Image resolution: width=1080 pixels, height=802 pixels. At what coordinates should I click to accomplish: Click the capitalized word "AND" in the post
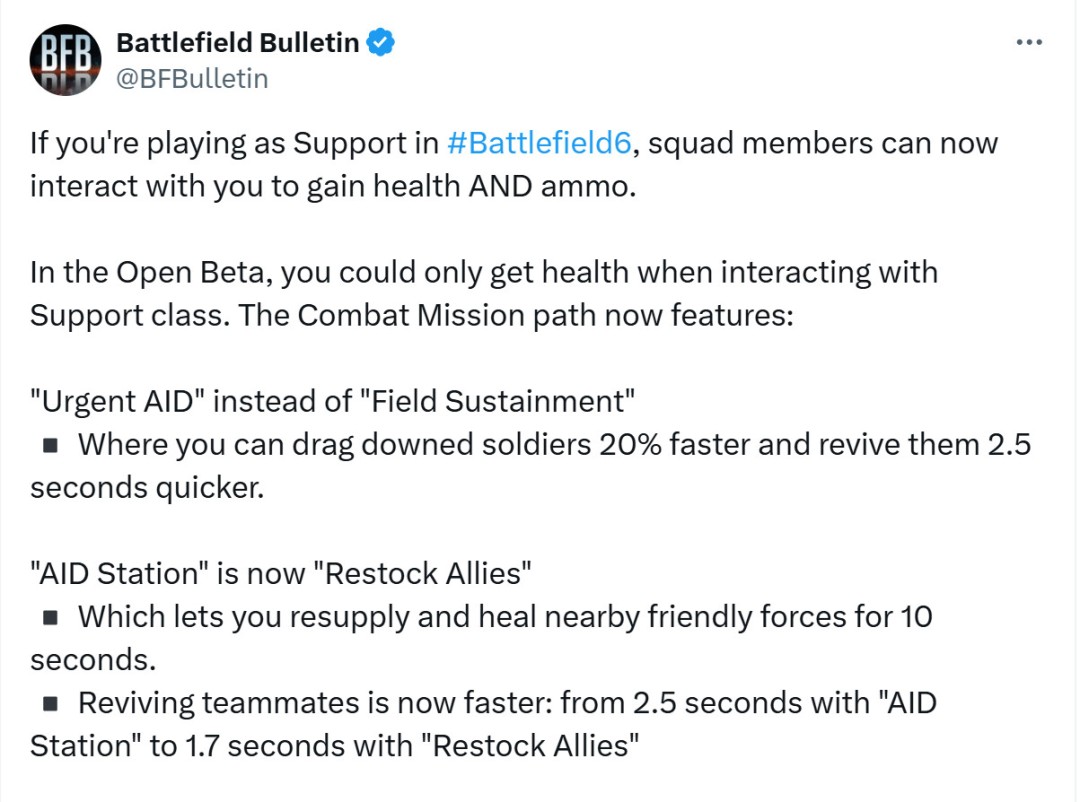[502, 187]
